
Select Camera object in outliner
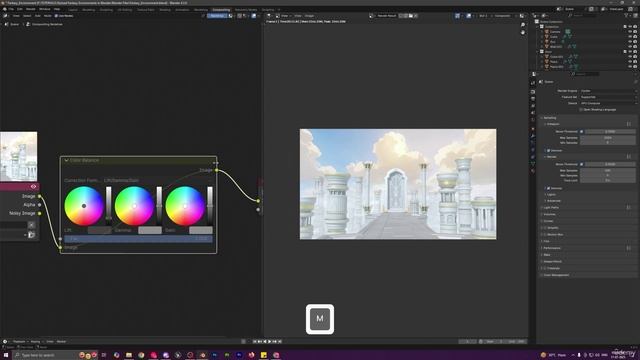(555, 32)
